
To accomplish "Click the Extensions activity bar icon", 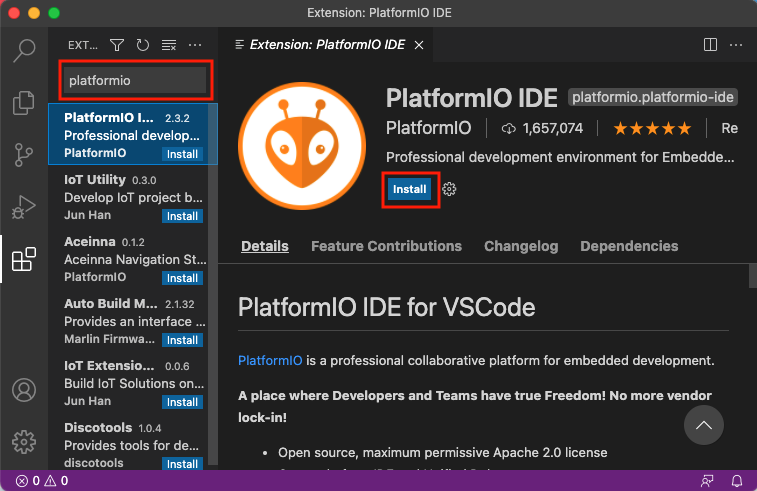I will click(x=24, y=261).
